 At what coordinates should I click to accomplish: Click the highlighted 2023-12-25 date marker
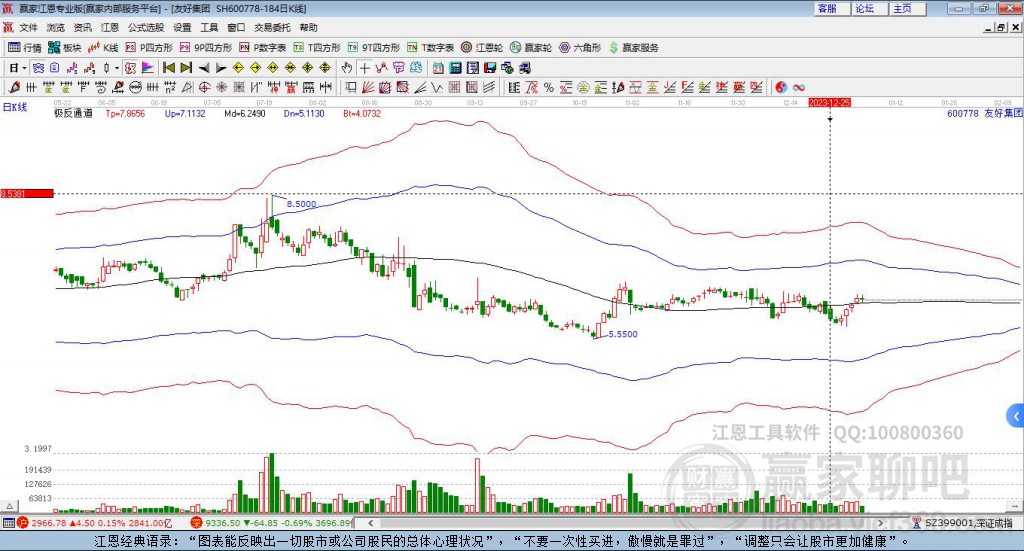point(829,102)
